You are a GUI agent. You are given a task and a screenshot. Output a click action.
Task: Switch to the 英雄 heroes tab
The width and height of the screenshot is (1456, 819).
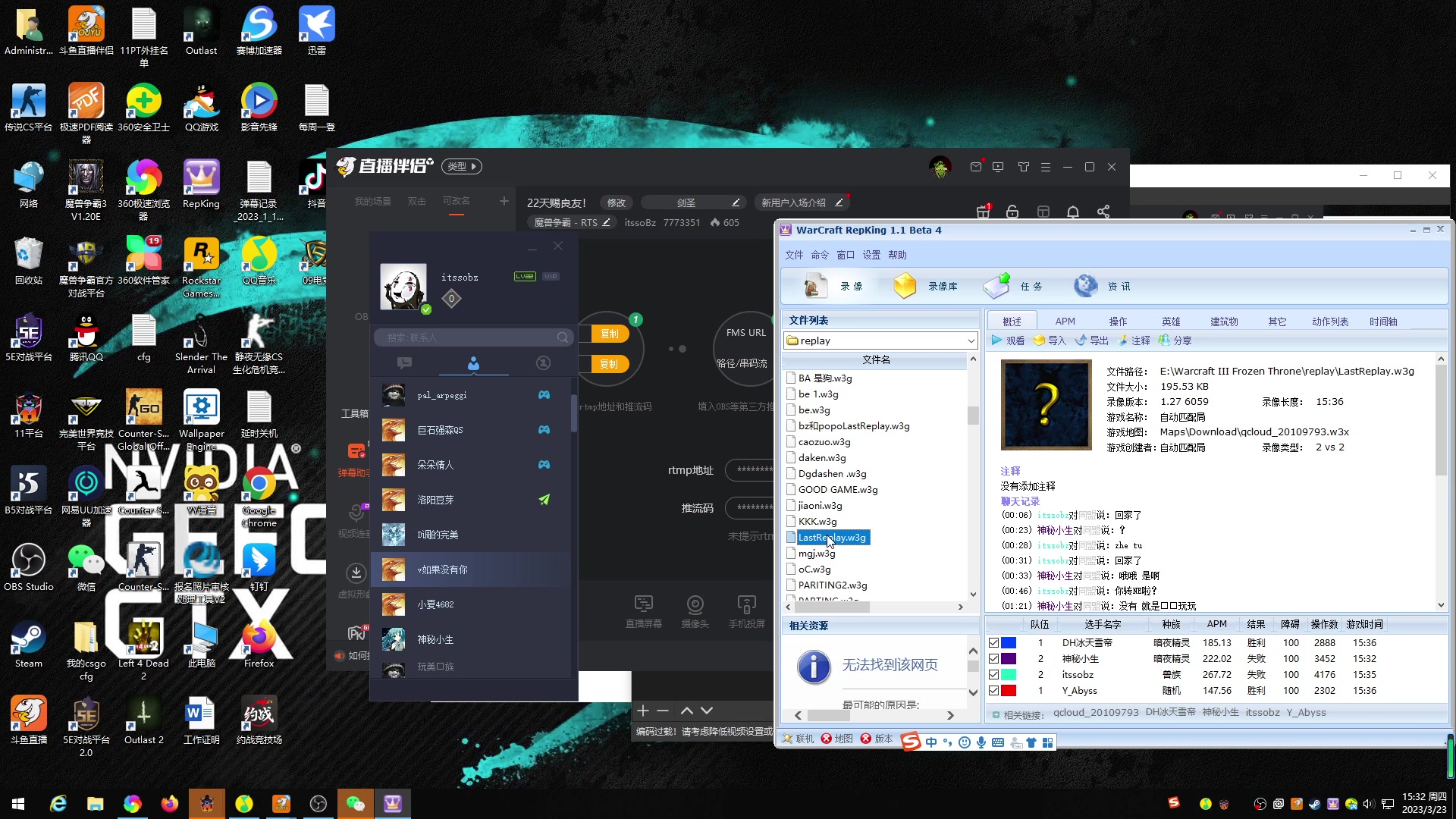point(1171,322)
